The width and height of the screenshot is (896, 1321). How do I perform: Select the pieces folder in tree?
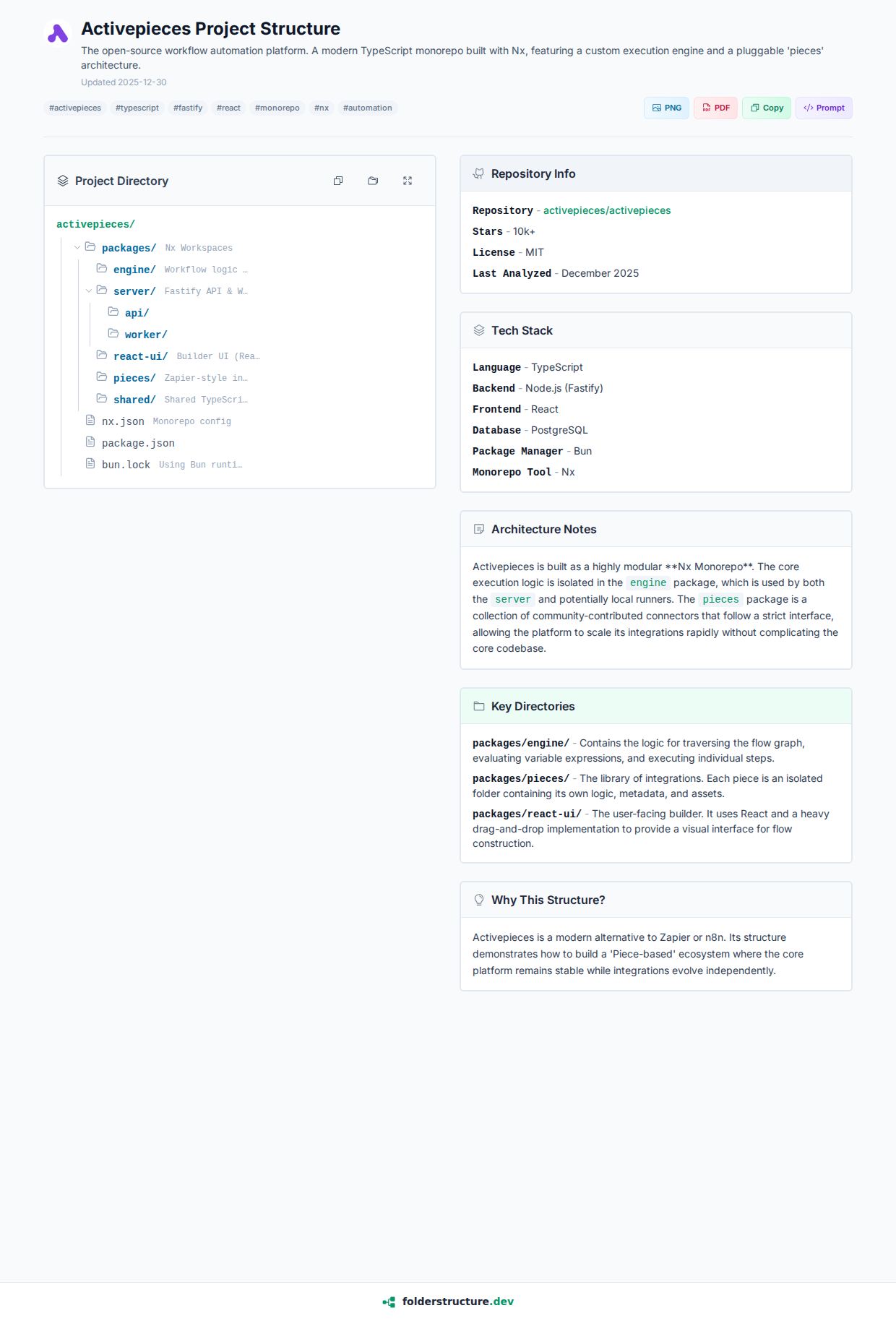pyautogui.click(x=134, y=378)
